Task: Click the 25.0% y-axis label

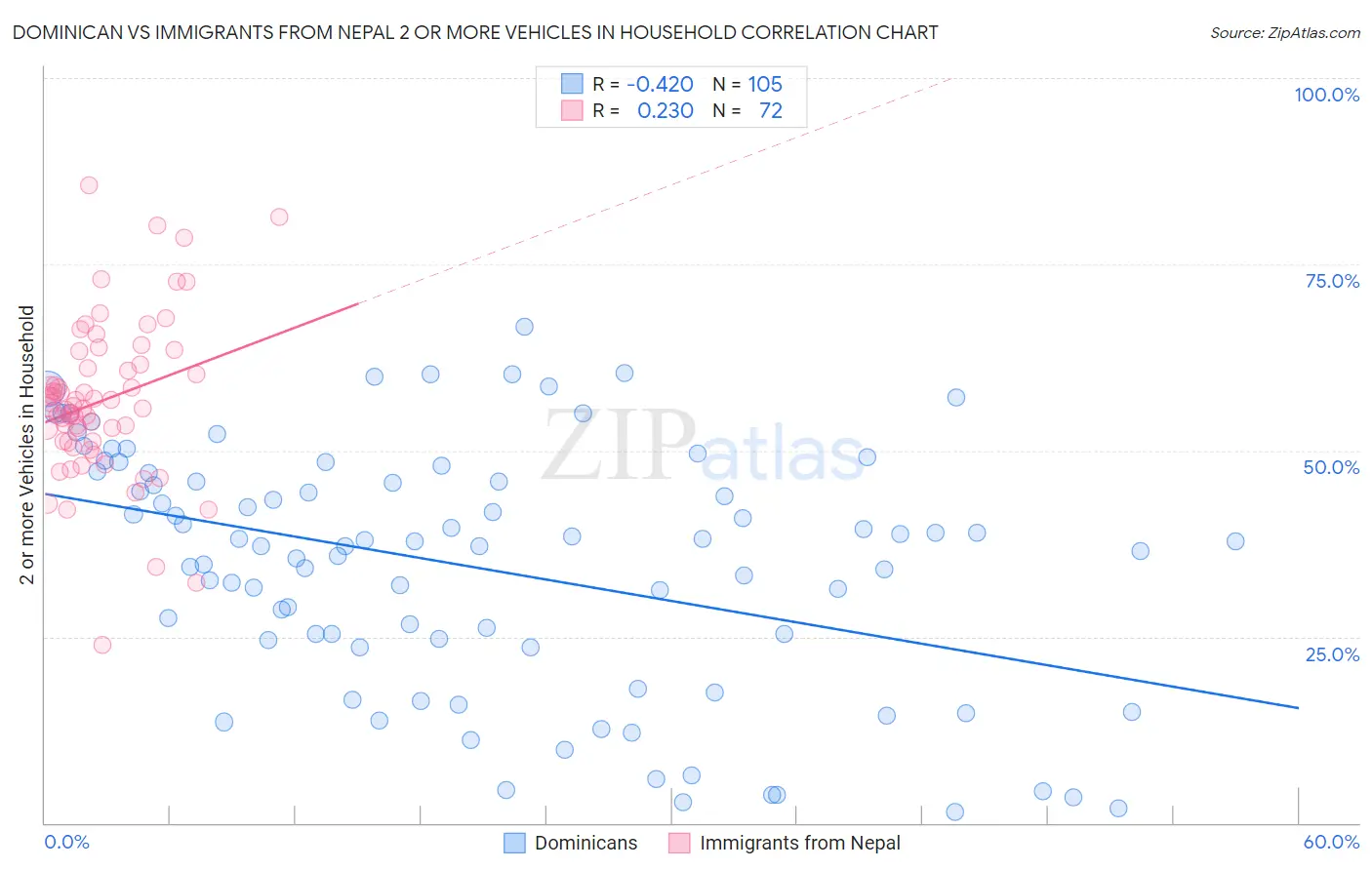Action: [1332, 654]
